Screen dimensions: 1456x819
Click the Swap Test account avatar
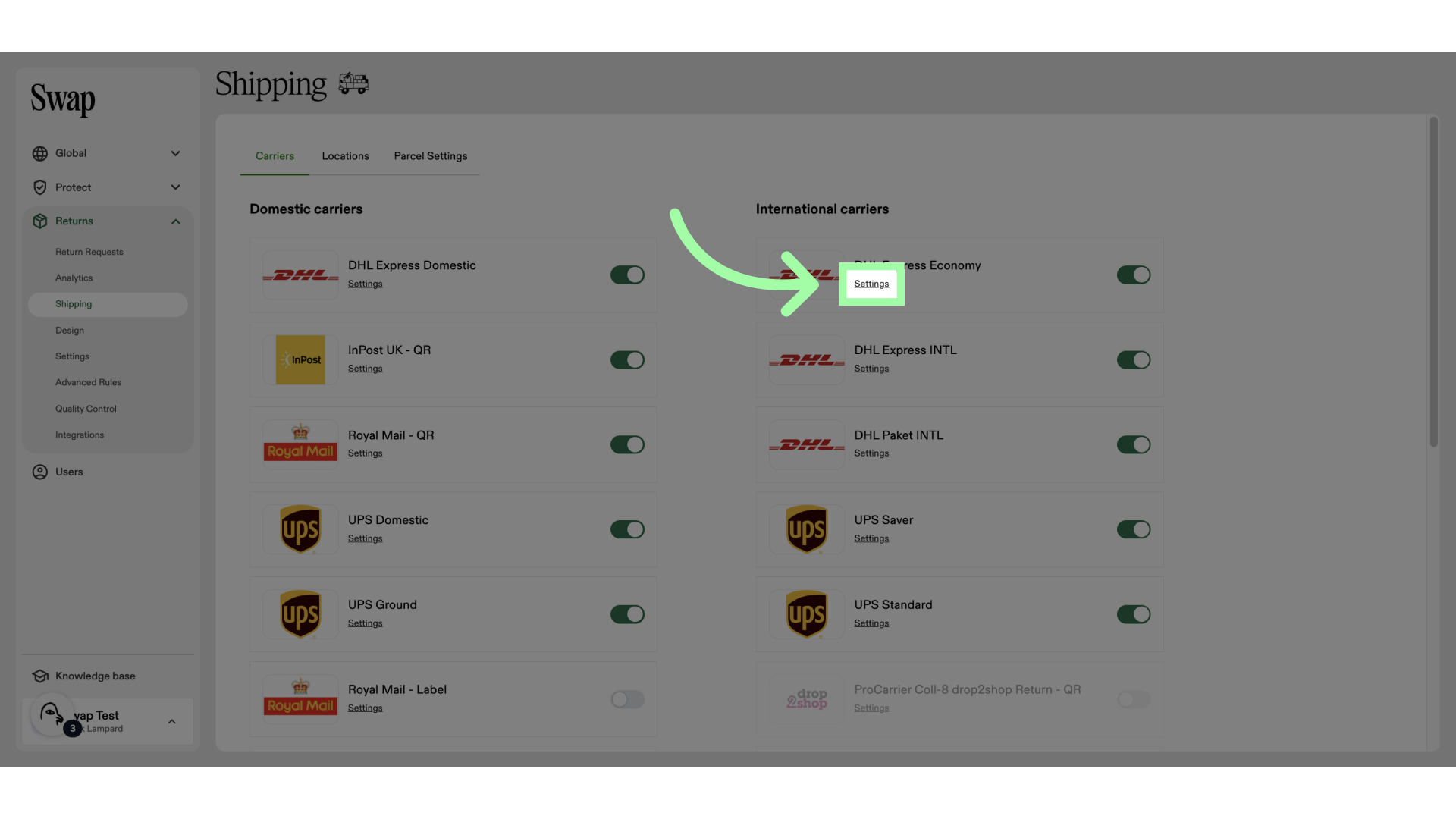[52, 714]
